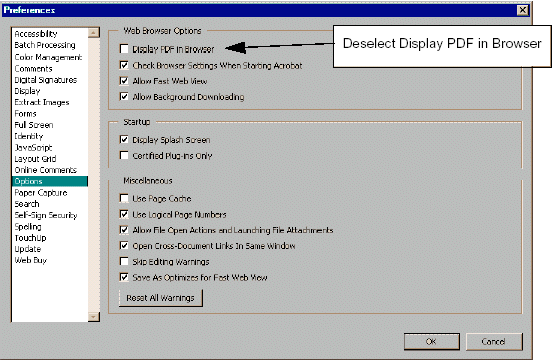Click the Reset All Warnings button

point(160,298)
